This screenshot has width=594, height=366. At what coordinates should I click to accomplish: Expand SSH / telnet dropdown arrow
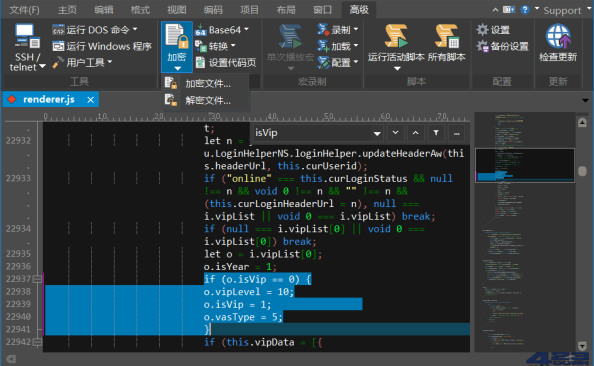pyautogui.click(x=42, y=66)
